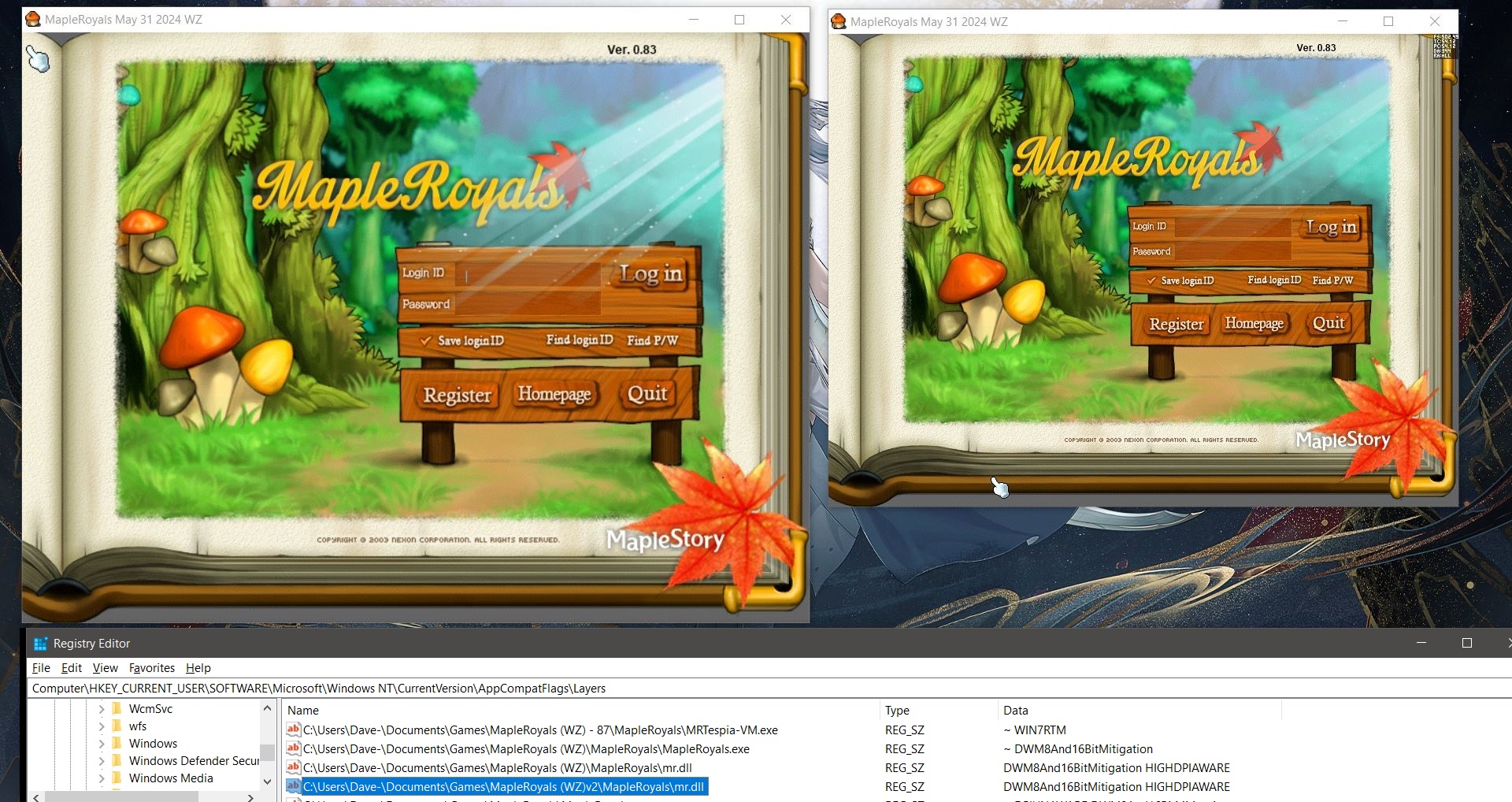Open the Edit menu in Registry Editor

pyautogui.click(x=72, y=668)
